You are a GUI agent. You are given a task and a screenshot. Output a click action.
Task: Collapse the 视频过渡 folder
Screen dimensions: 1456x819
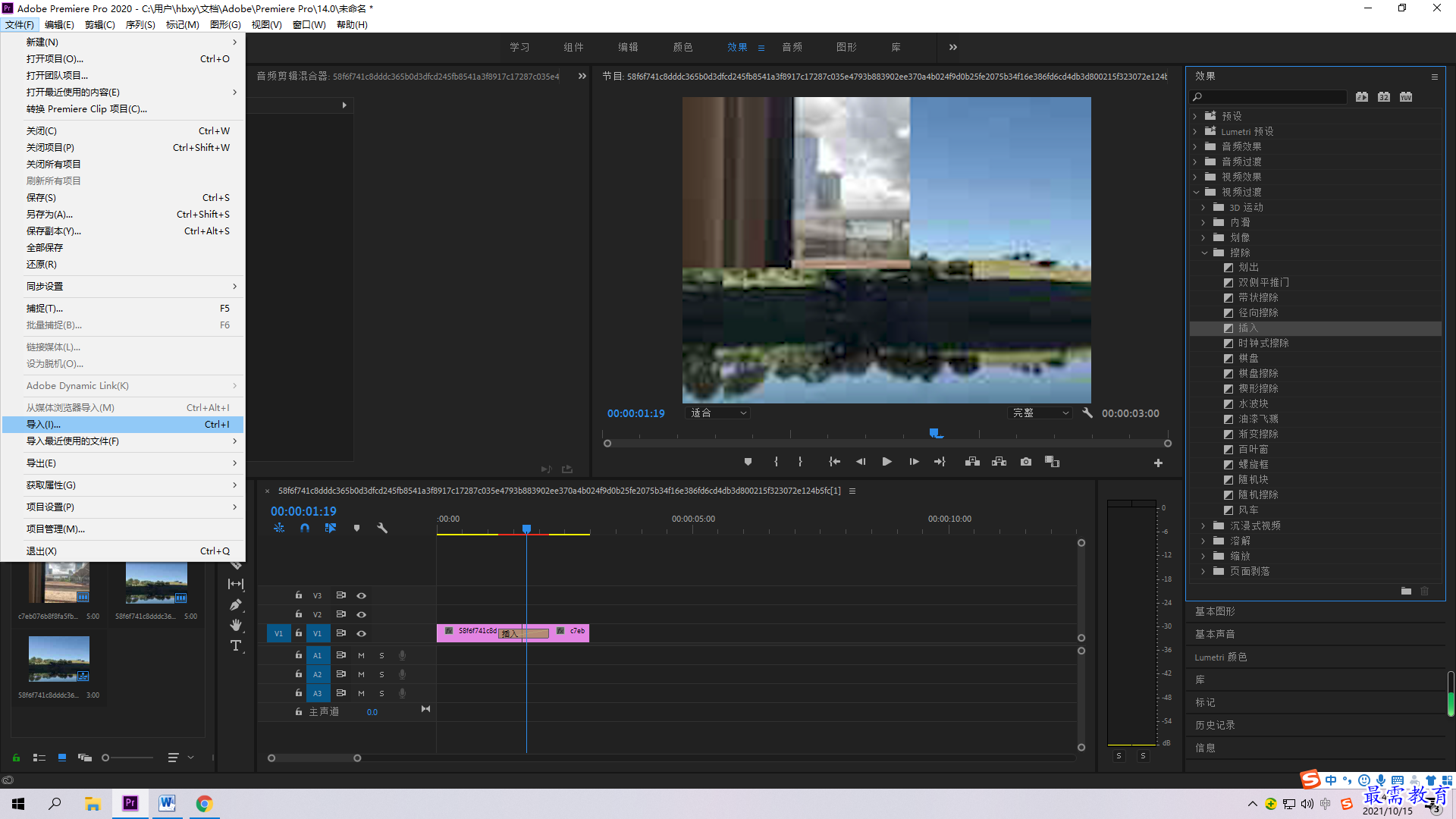1196,192
